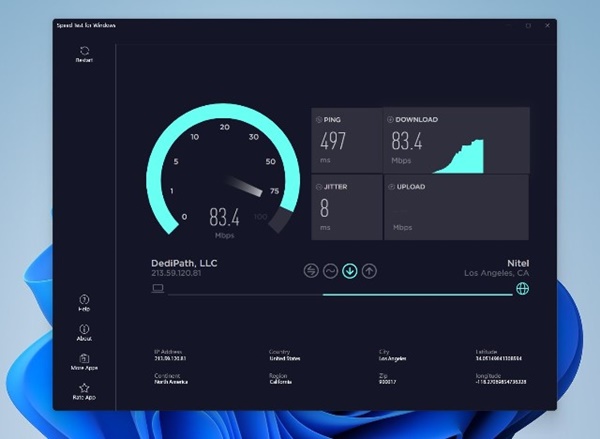Maximize the Speed Test window
Screen dimensions: 600x439
(528, 25)
